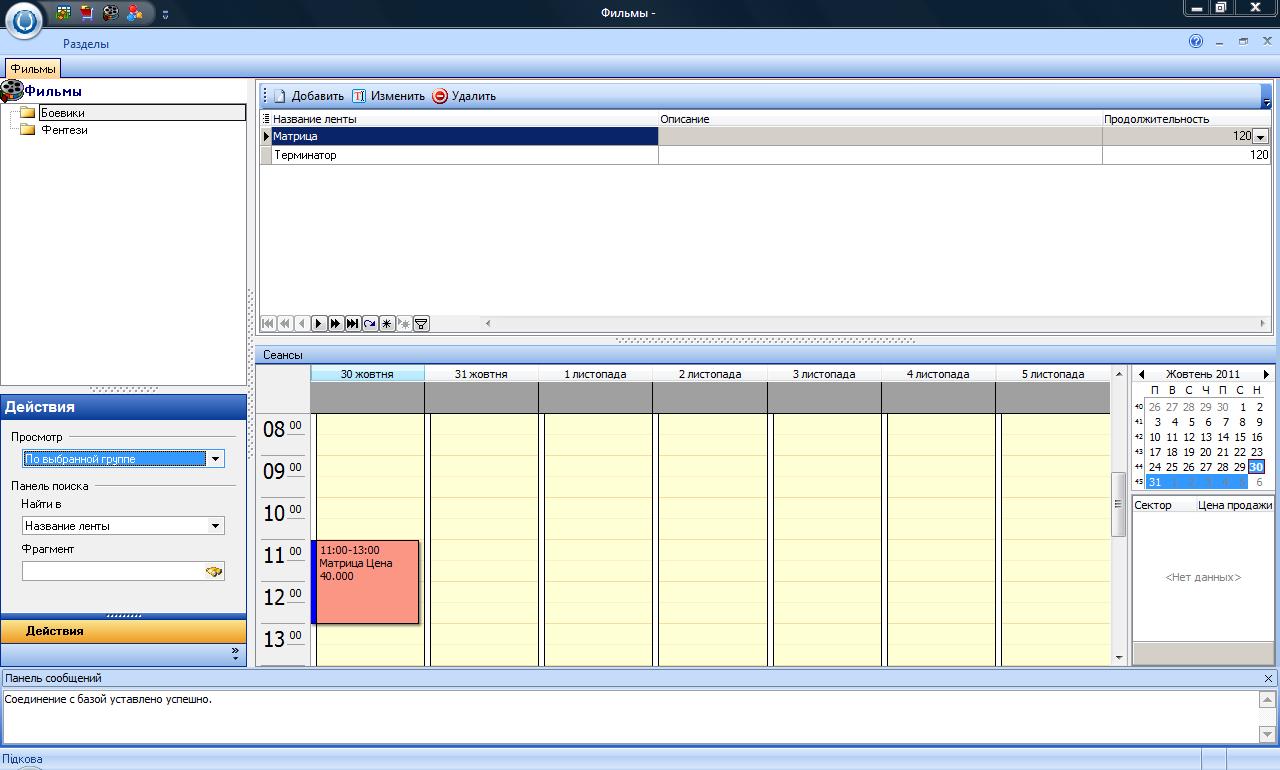Screen dimensions: 1280x770
Task: Open the dropdown arrow in Матрица duration cell
Action: click(1260, 137)
